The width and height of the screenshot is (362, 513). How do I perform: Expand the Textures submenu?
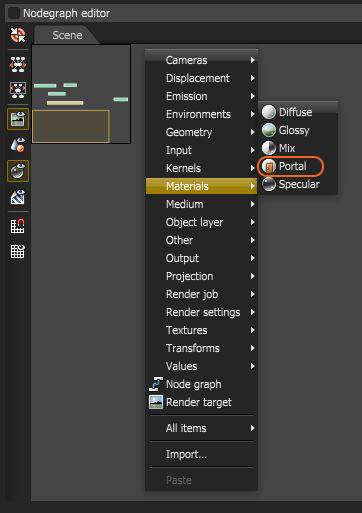202,330
